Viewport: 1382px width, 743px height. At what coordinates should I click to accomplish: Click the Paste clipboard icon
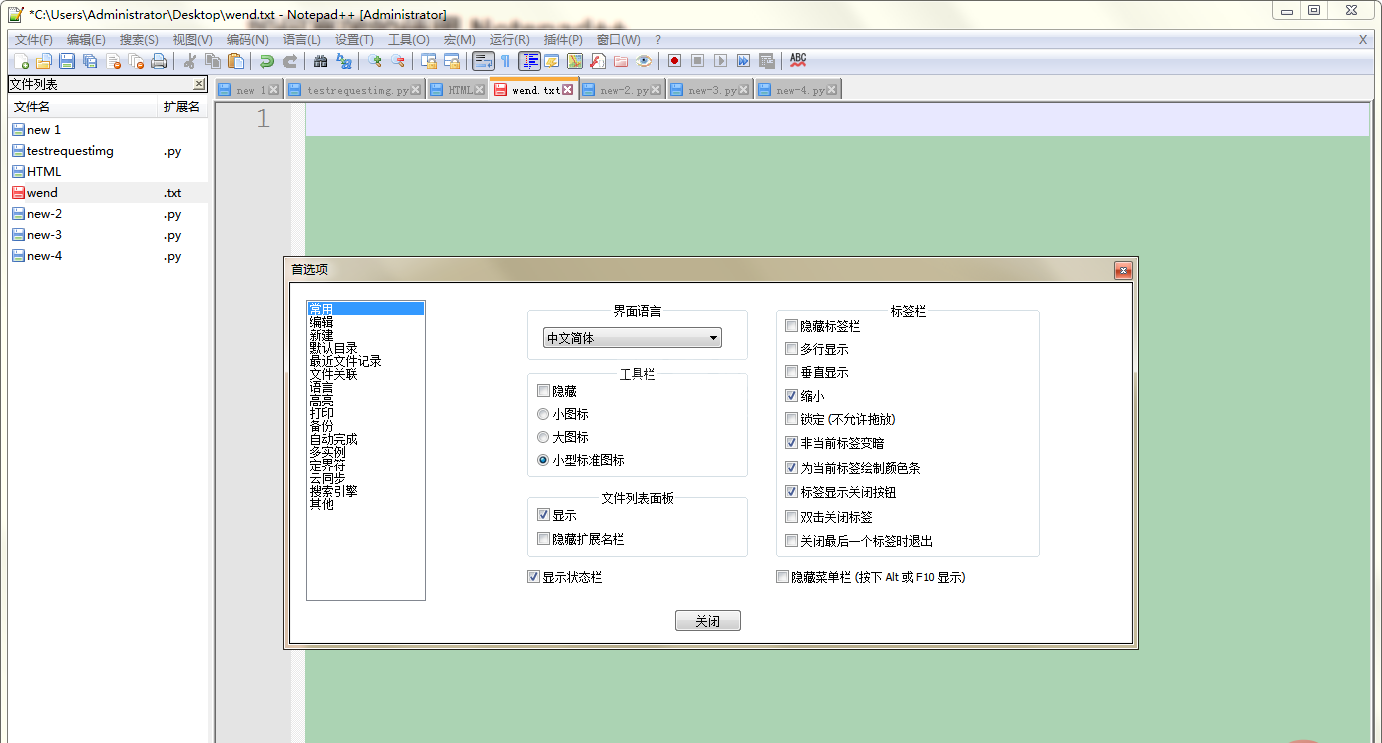236,61
